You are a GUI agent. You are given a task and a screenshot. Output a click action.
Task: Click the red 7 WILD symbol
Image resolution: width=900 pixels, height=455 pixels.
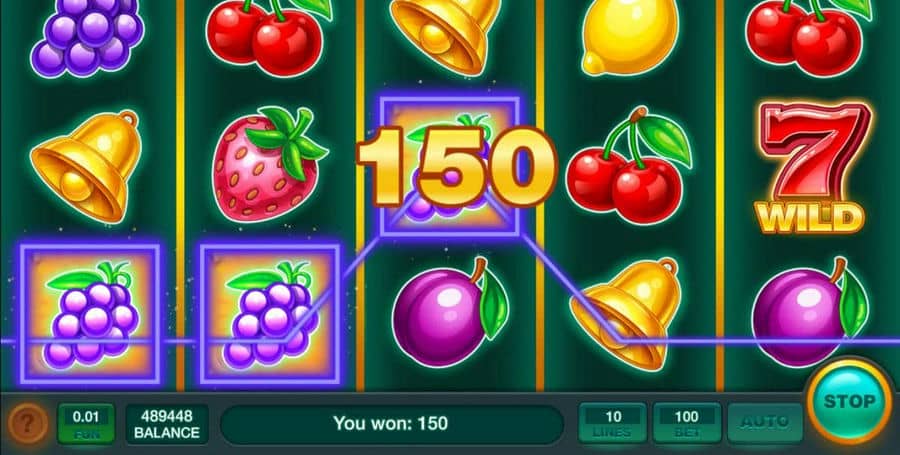pos(810,167)
